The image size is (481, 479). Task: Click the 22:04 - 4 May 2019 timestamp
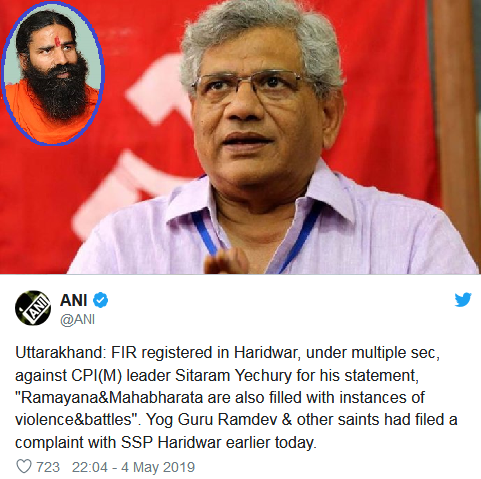pyautogui.click(x=133, y=467)
